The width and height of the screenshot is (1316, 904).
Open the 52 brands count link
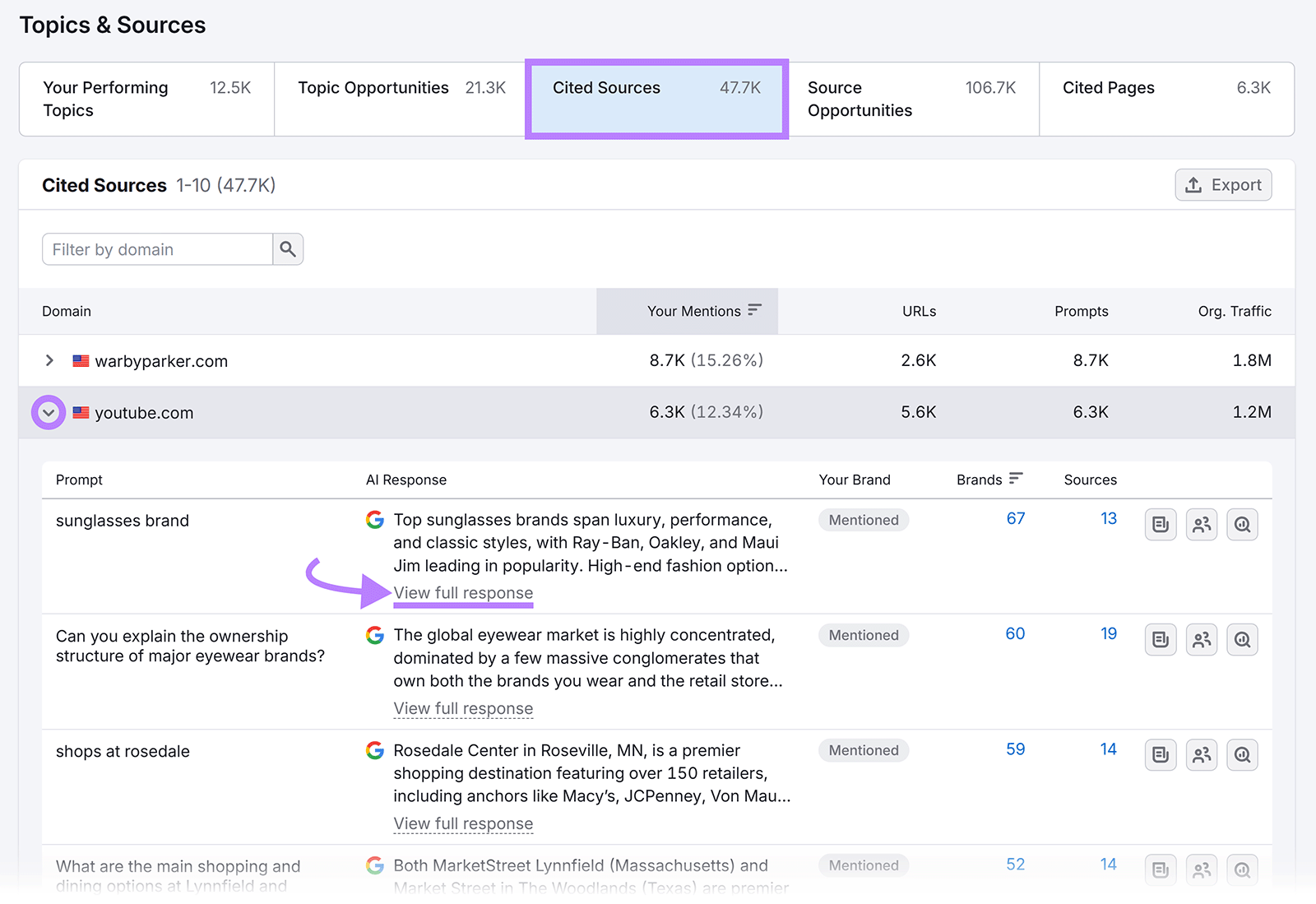coord(1016,865)
